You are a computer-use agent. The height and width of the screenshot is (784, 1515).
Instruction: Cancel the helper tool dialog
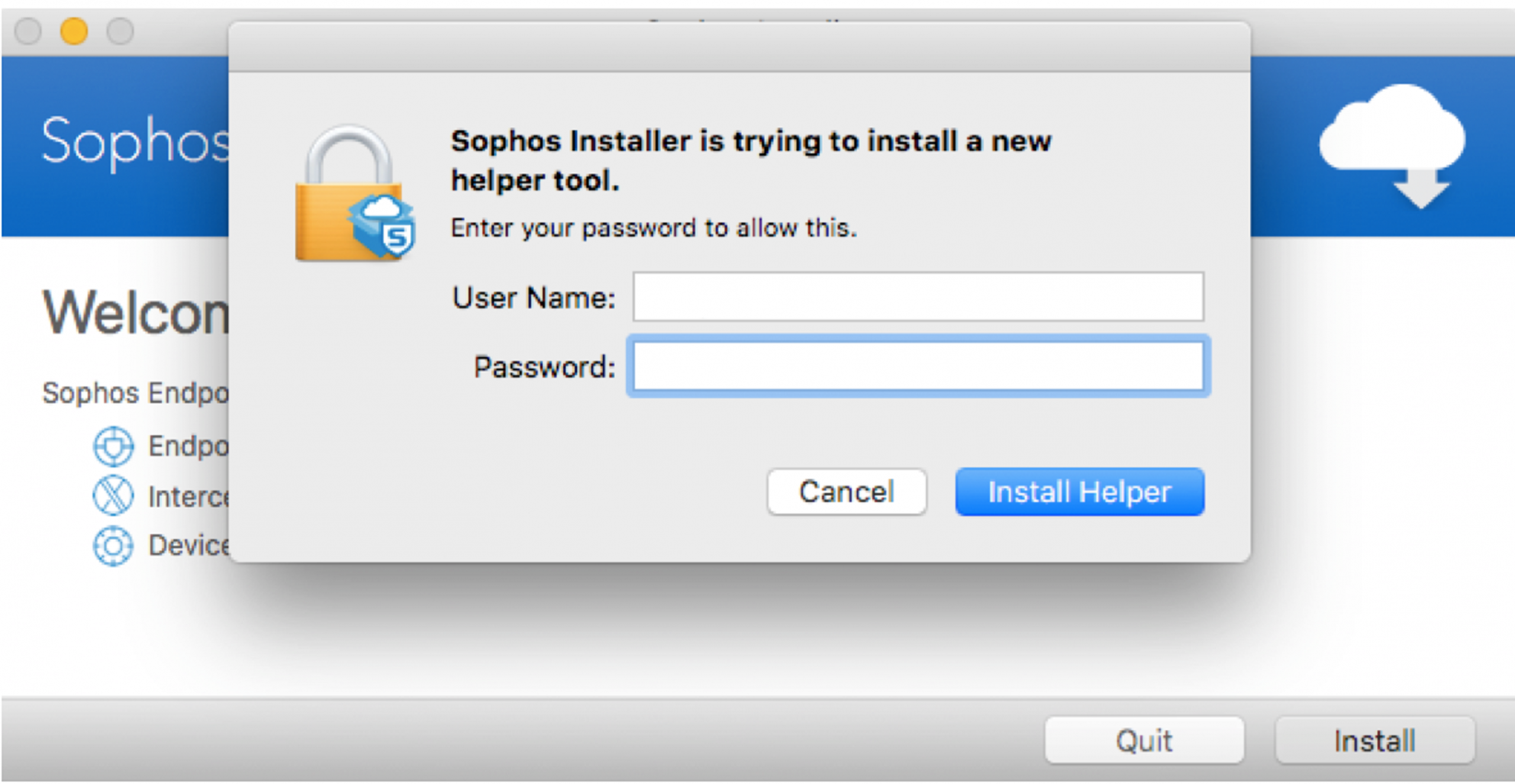click(846, 492)
